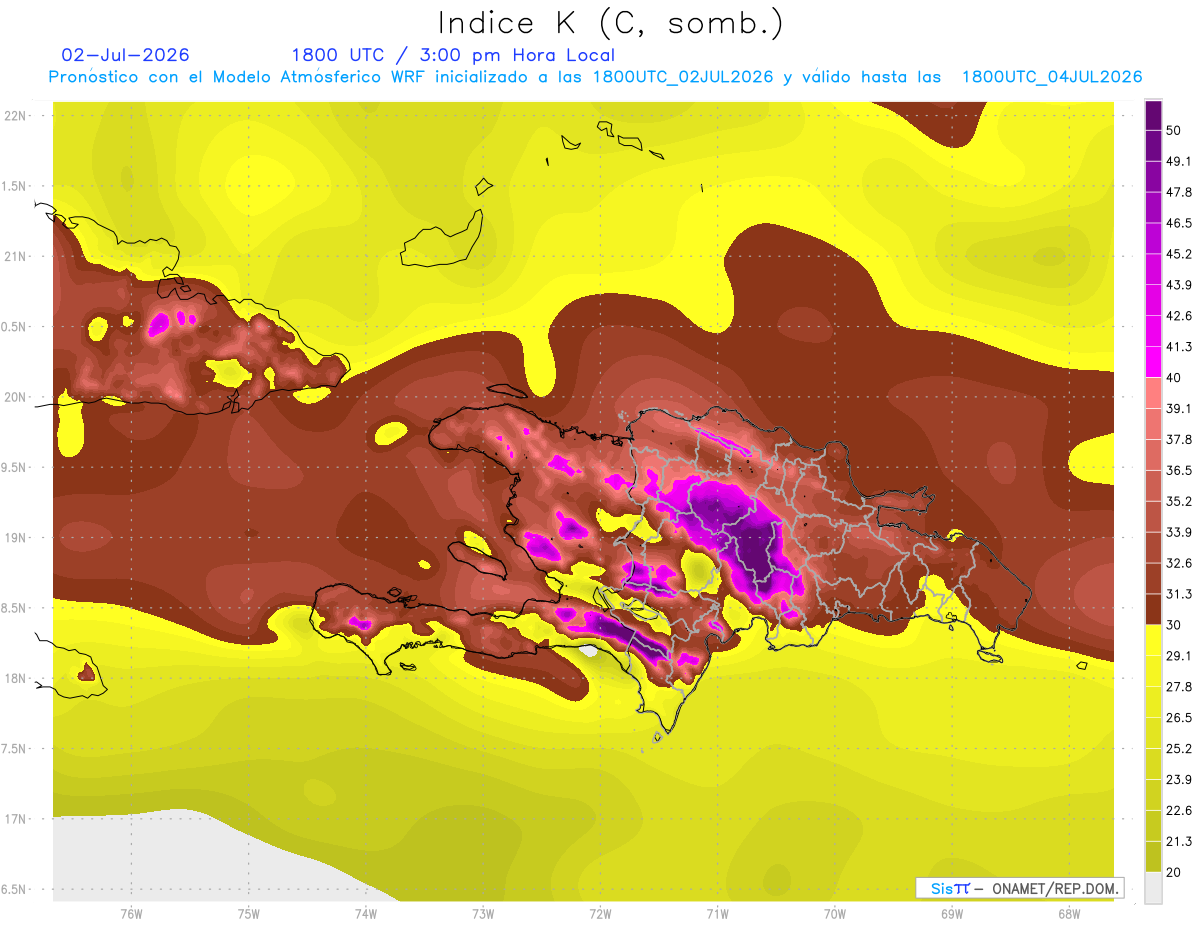Click the colorbar value 30

(1174, 625)
